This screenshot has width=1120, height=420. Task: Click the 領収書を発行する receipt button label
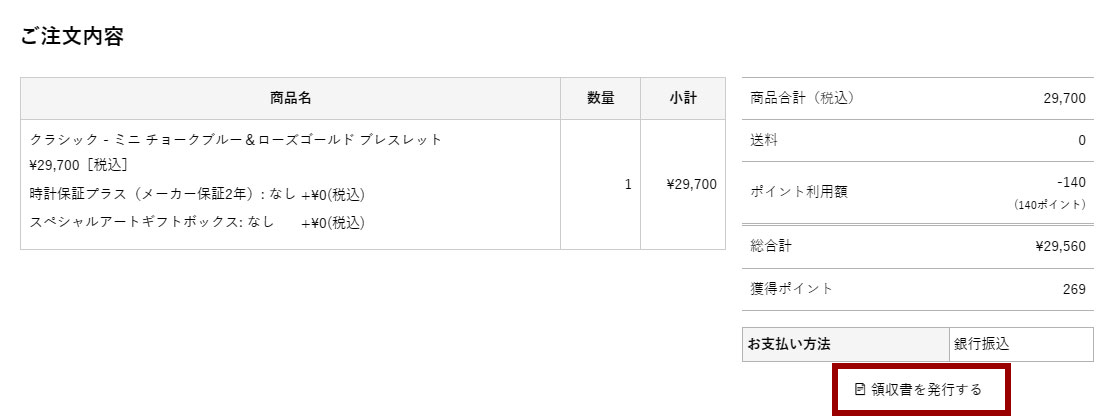(926, 389)
